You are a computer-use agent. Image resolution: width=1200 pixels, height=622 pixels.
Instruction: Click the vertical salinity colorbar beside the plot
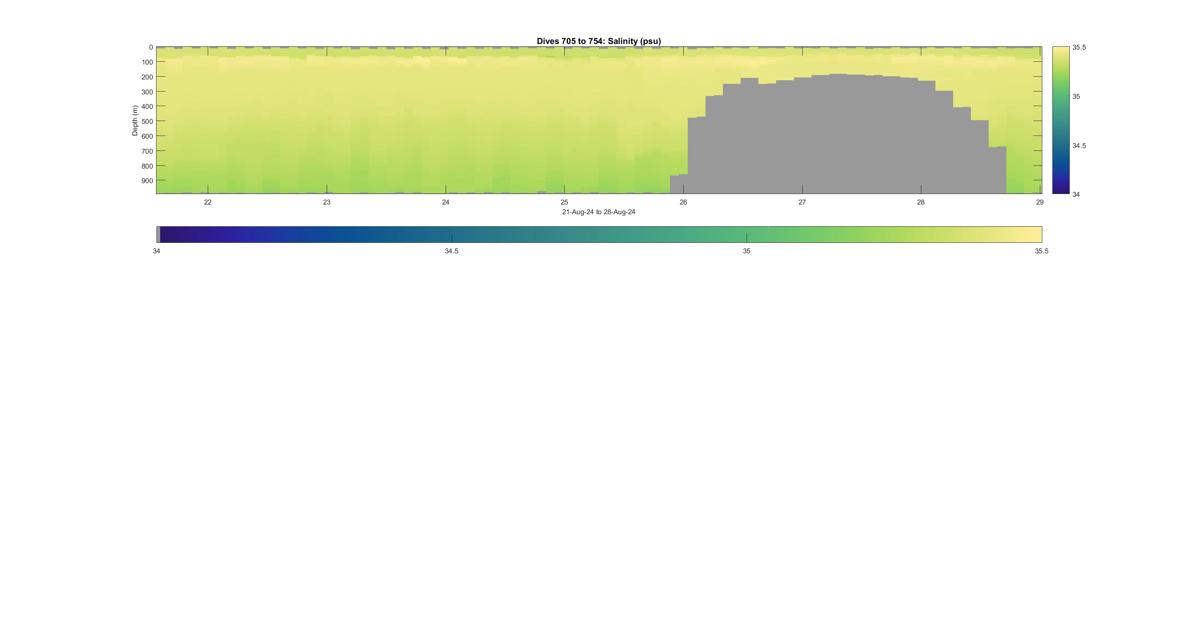pyautogui.click(x=1060, y=120)
